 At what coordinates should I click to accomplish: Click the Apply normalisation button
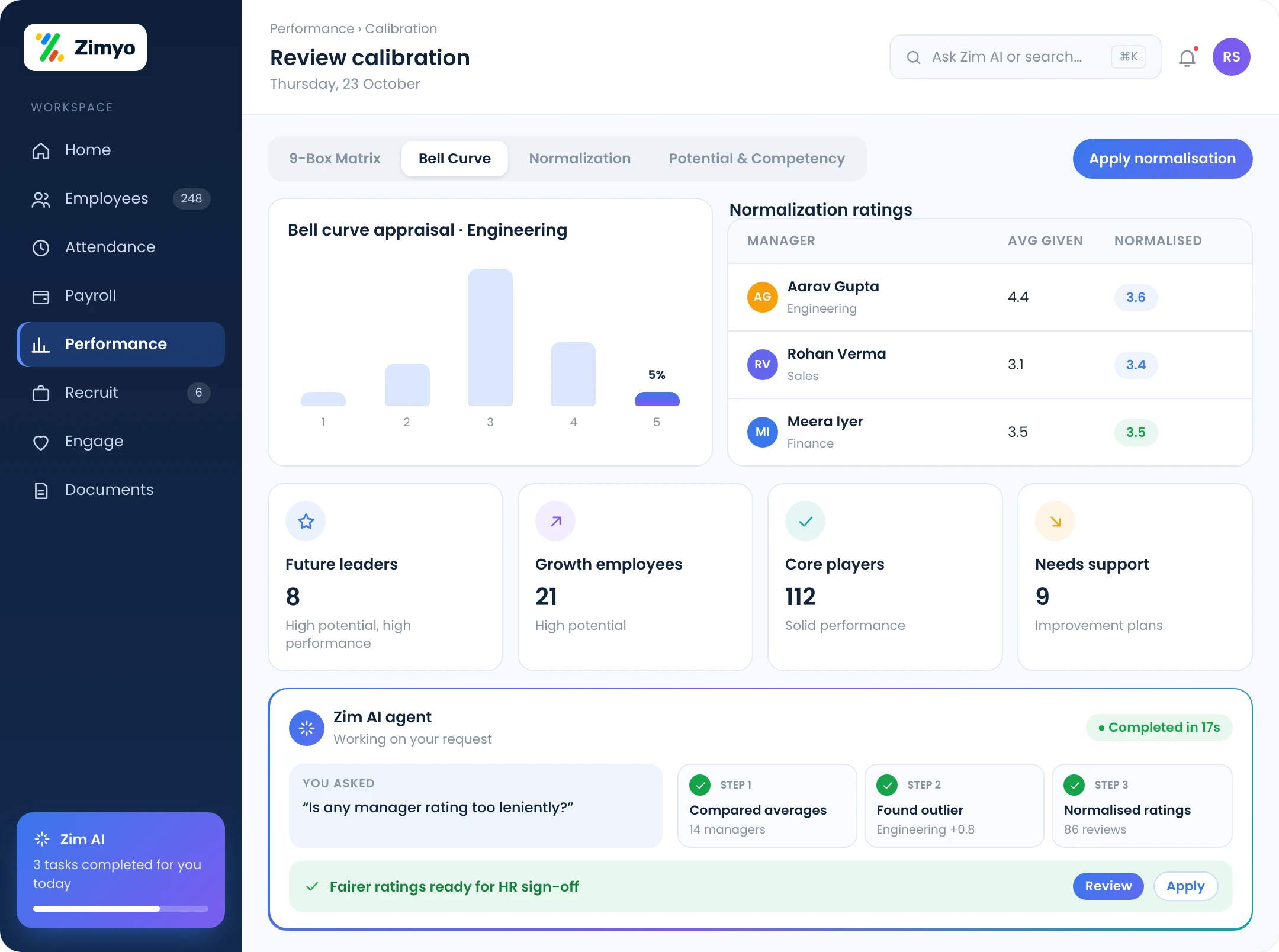coord(1162,159)
